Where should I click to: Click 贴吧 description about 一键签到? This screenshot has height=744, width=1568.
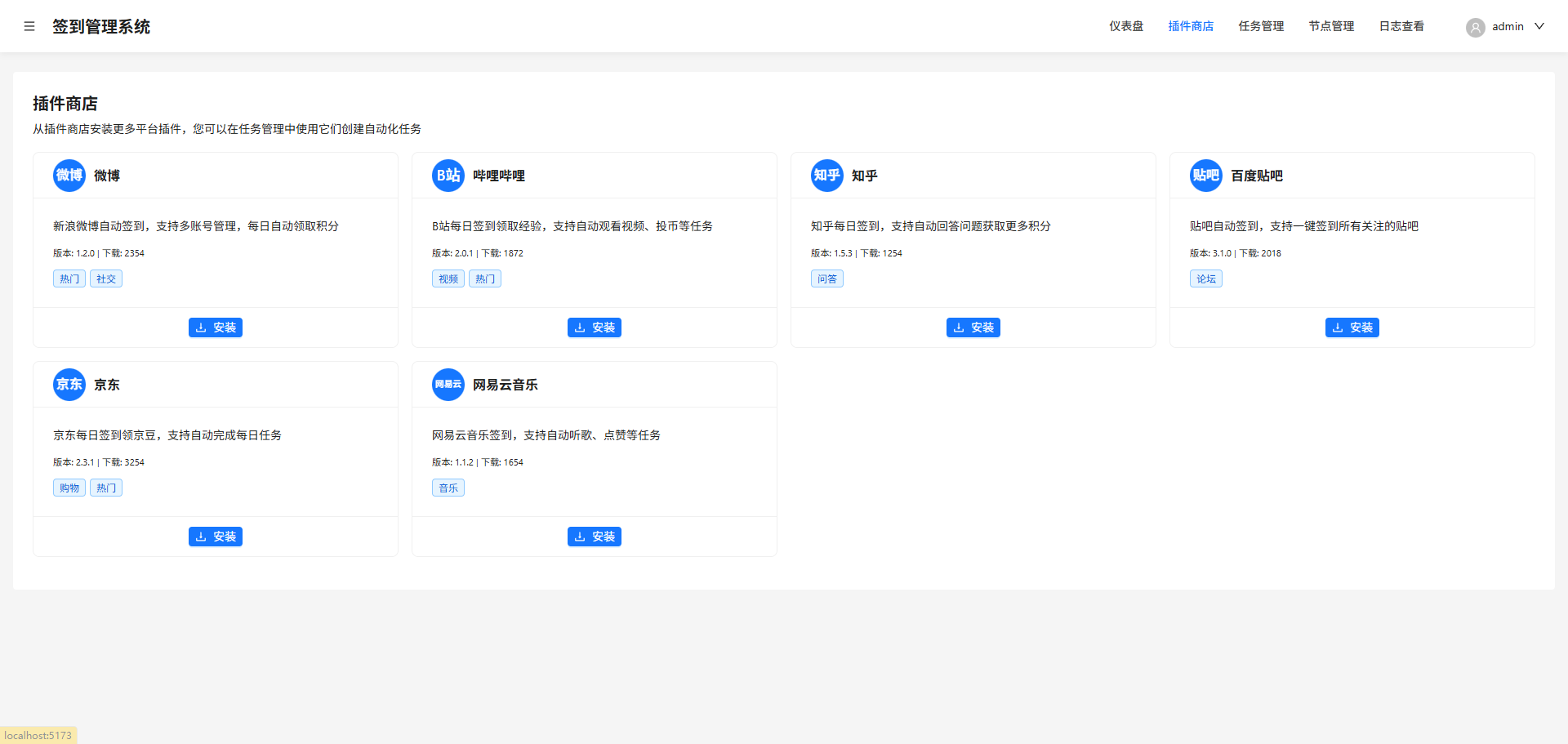pos(1304,226)
